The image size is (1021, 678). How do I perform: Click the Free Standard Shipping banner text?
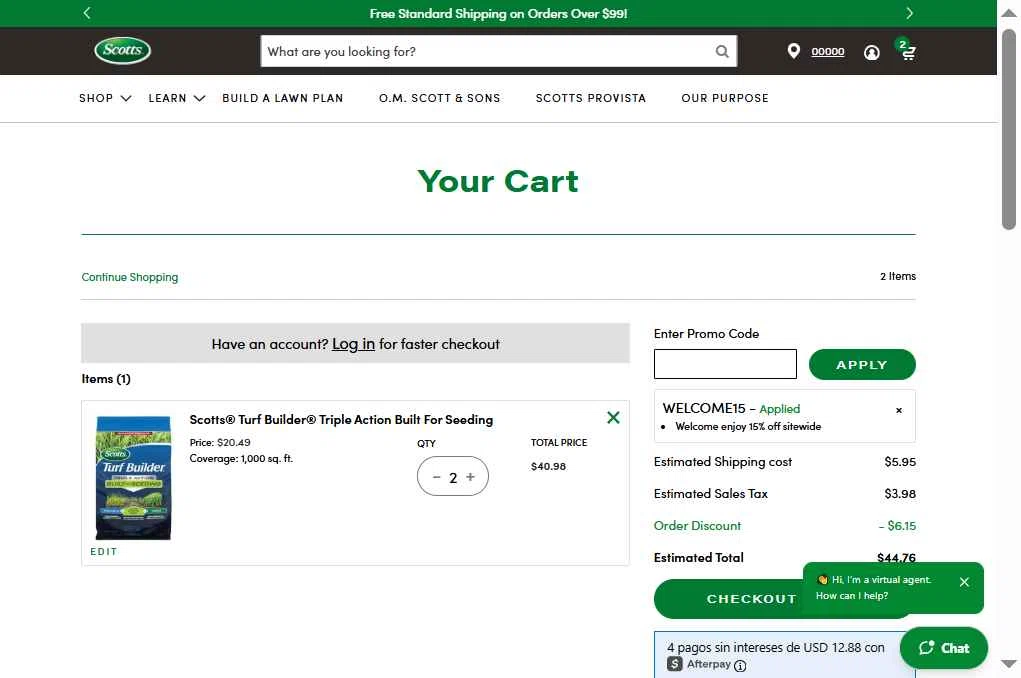click(x=498, y=14)
